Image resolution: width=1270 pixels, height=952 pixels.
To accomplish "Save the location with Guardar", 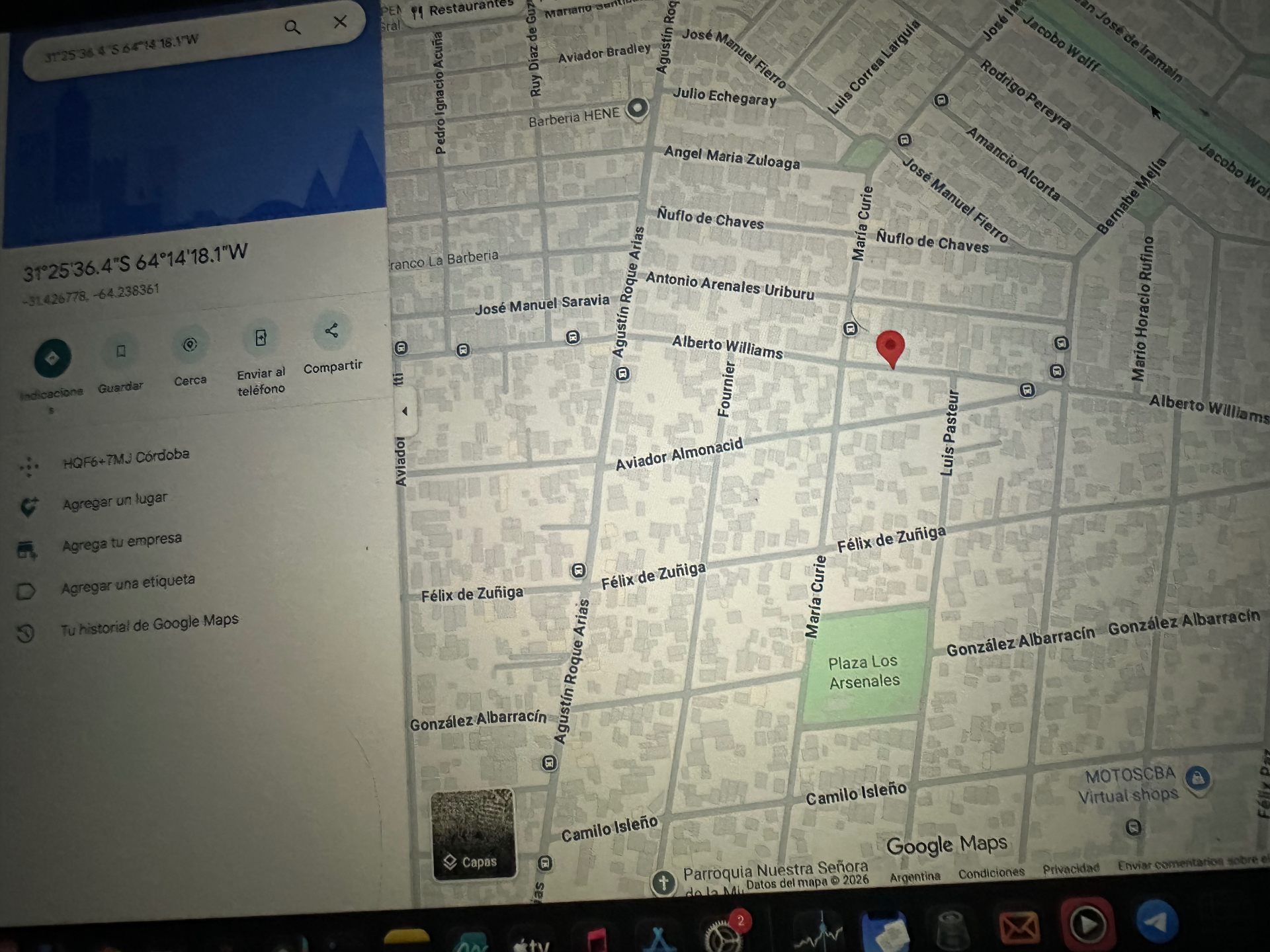I will coord(120,351).
